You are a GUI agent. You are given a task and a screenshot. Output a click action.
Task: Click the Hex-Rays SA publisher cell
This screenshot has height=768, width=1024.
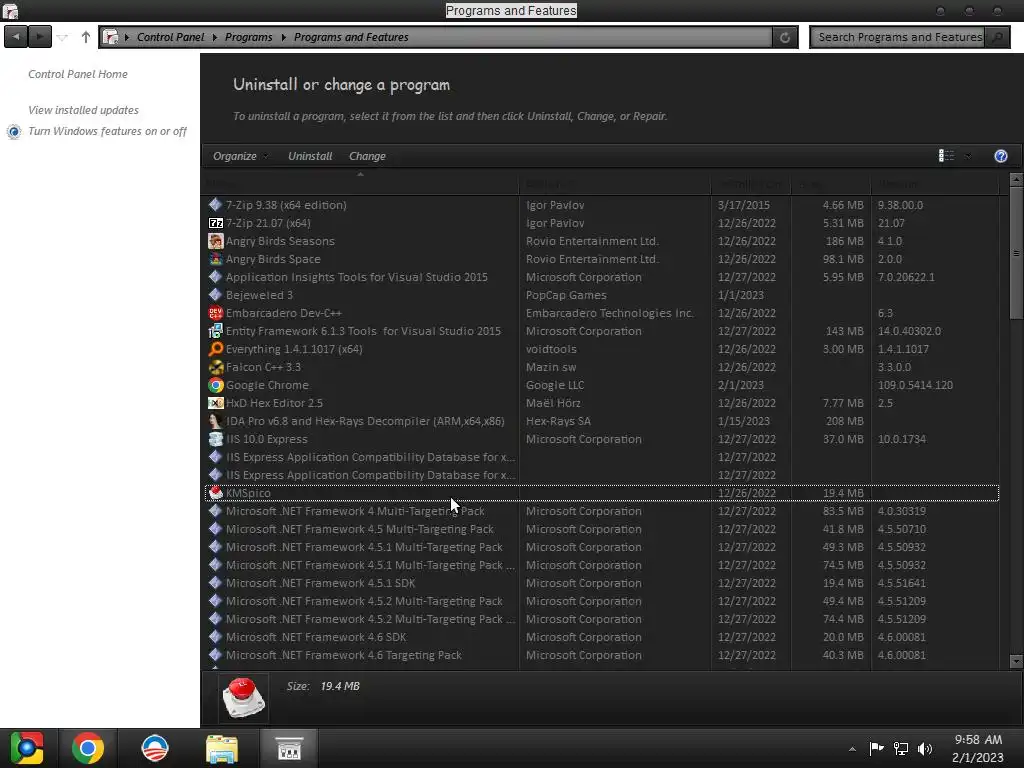tap(558, 421)
